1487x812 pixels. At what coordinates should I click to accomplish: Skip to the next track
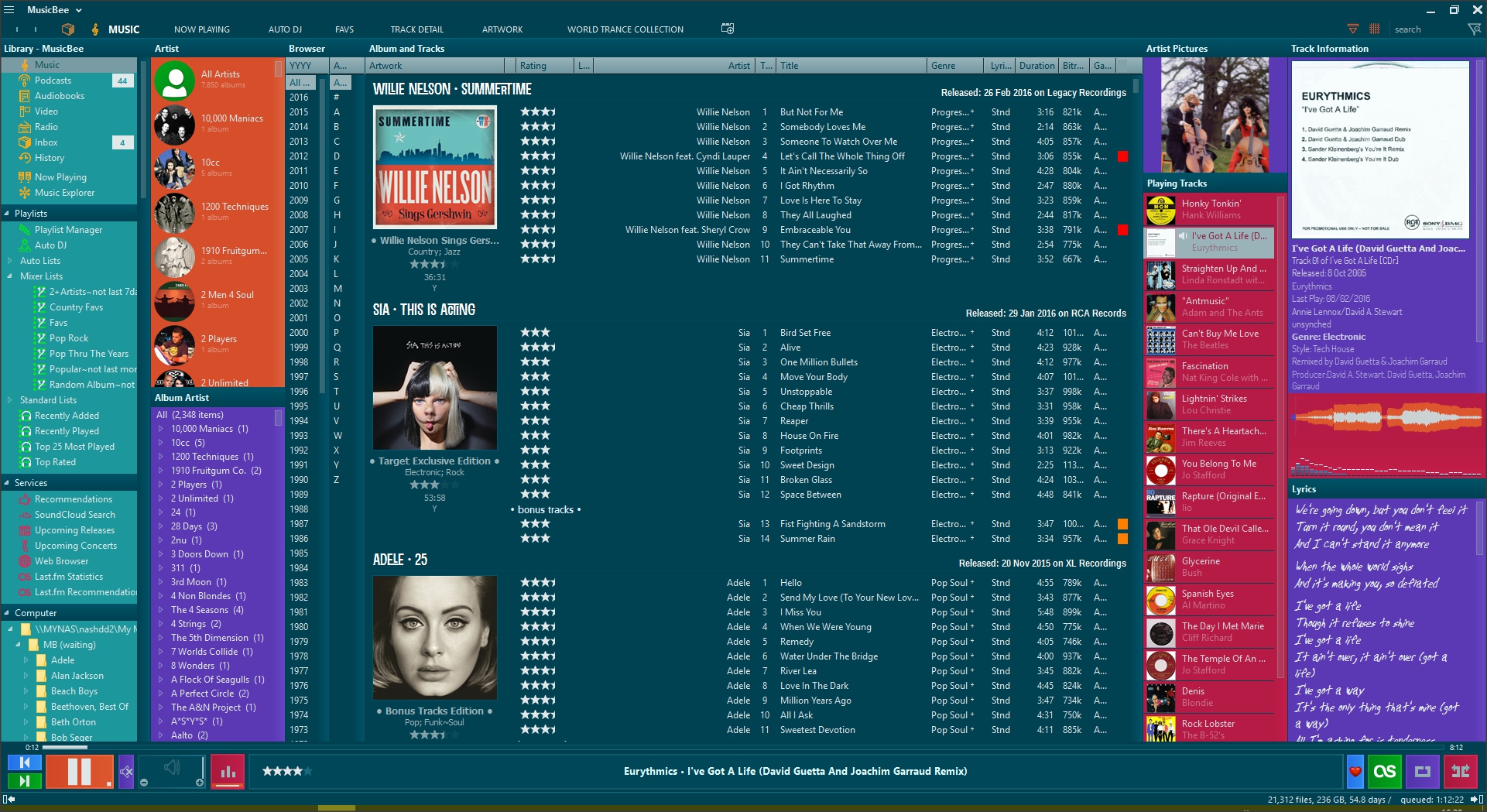point(24,781)
